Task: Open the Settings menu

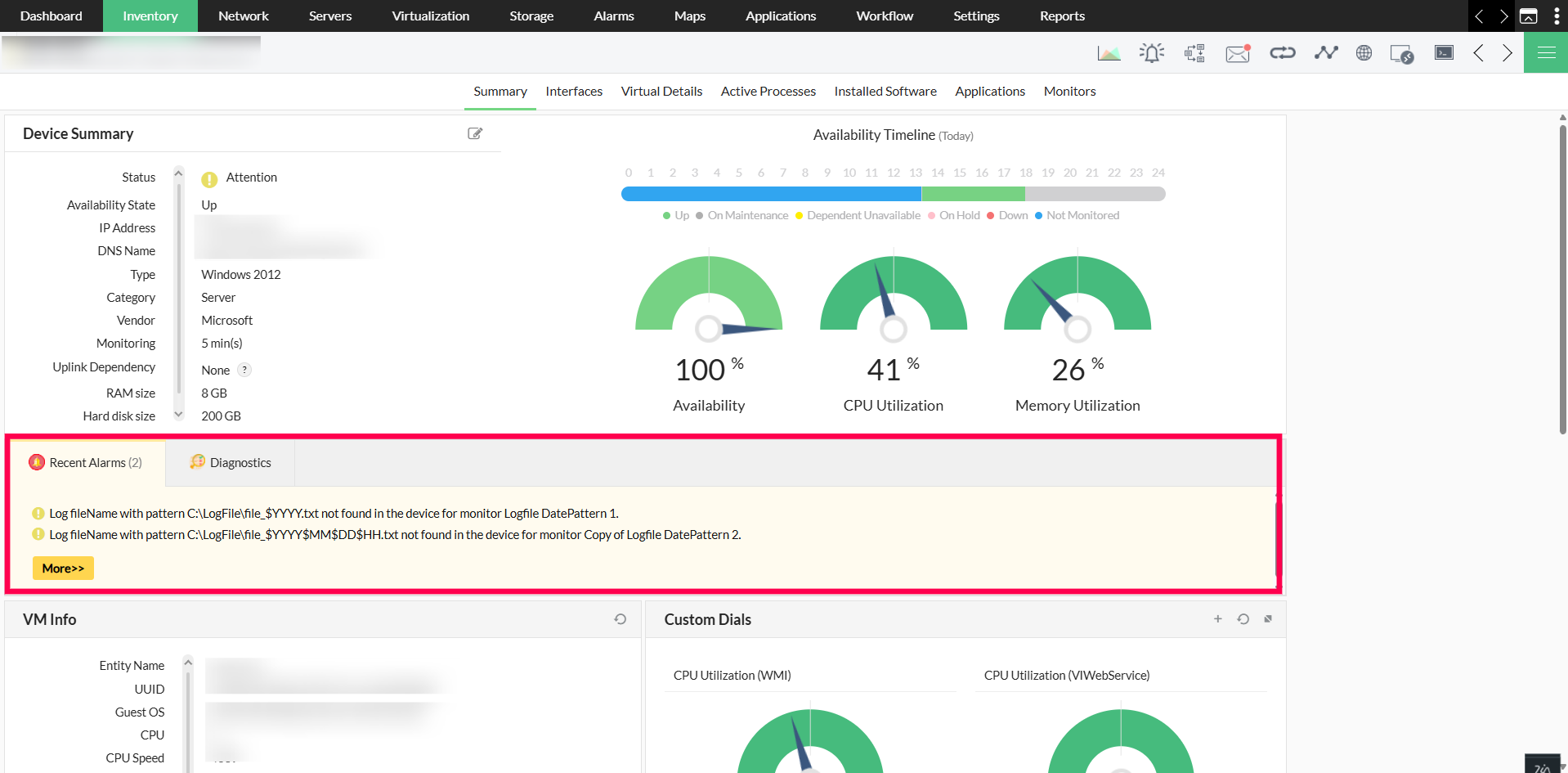Action: 976,16
